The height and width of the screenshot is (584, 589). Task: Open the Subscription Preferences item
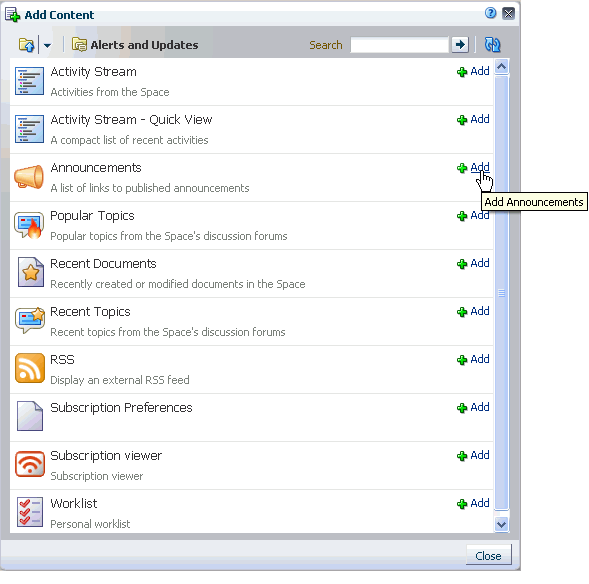pyautogui.click(x=121, y=408)
